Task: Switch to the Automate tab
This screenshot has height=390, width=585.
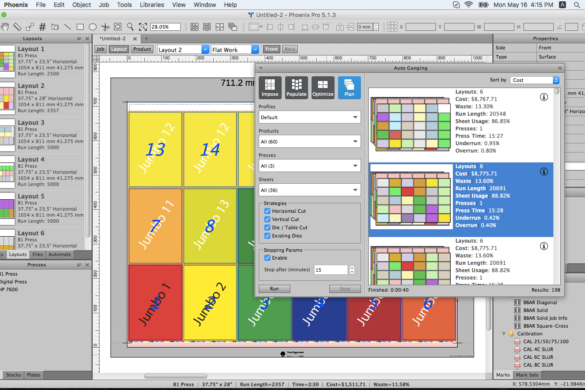Action: pyautogui.click(x=59, y=255)
